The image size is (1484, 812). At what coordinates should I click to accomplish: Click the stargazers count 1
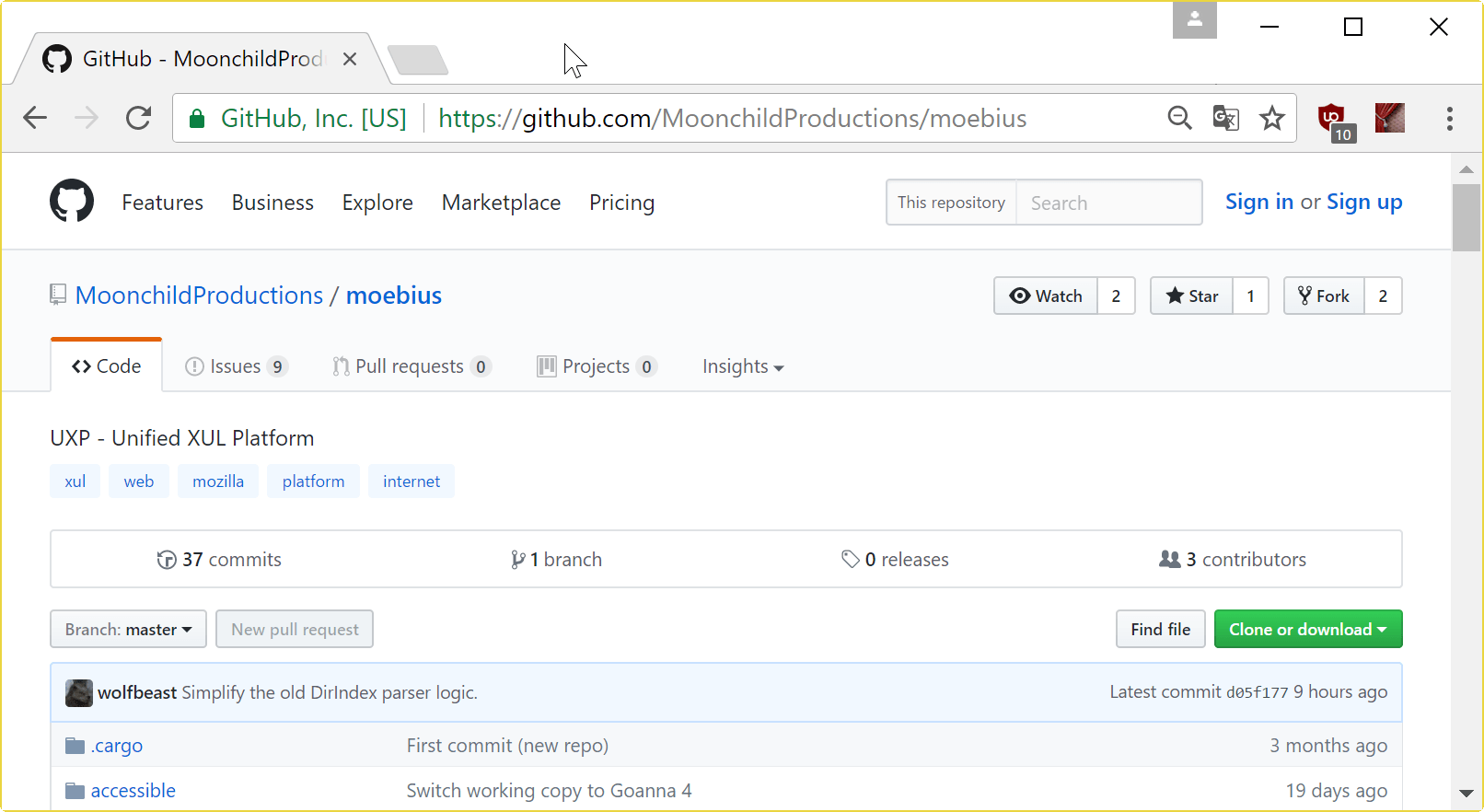click(1251, 296)
